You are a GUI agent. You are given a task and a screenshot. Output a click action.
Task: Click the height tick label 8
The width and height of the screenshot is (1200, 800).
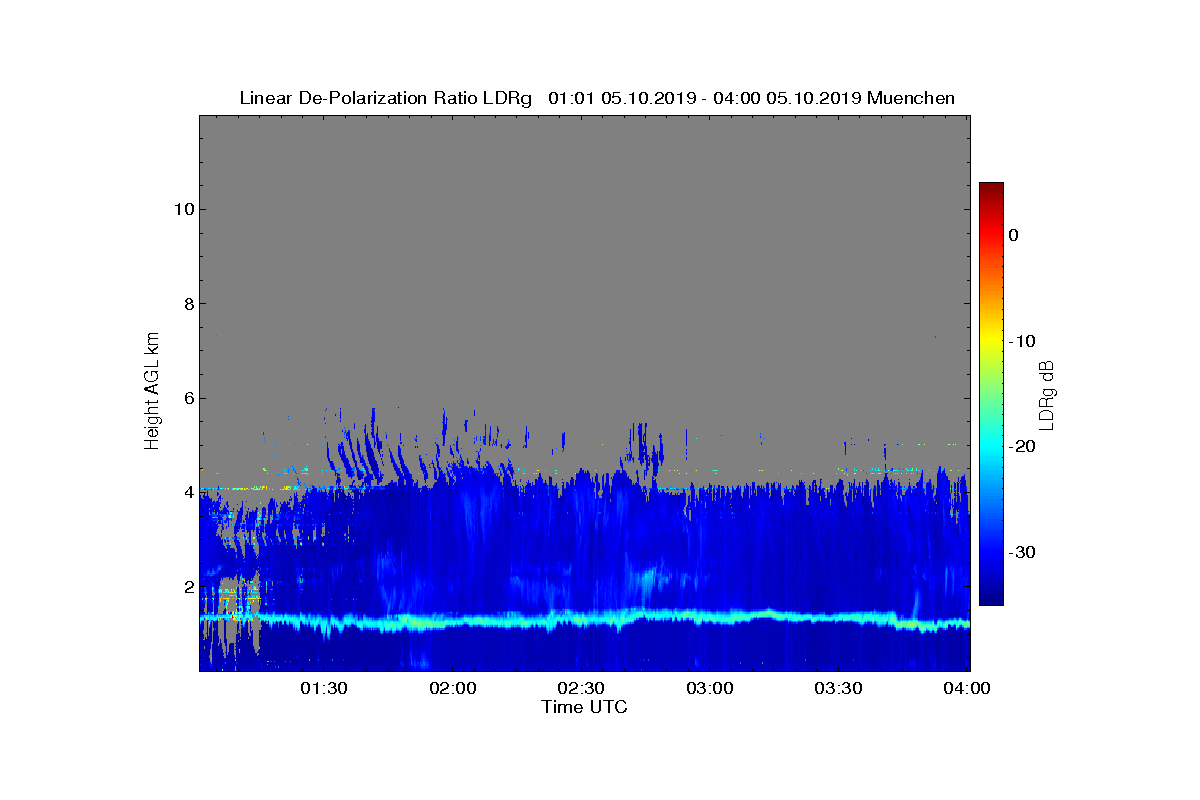(x=187, y=304)
